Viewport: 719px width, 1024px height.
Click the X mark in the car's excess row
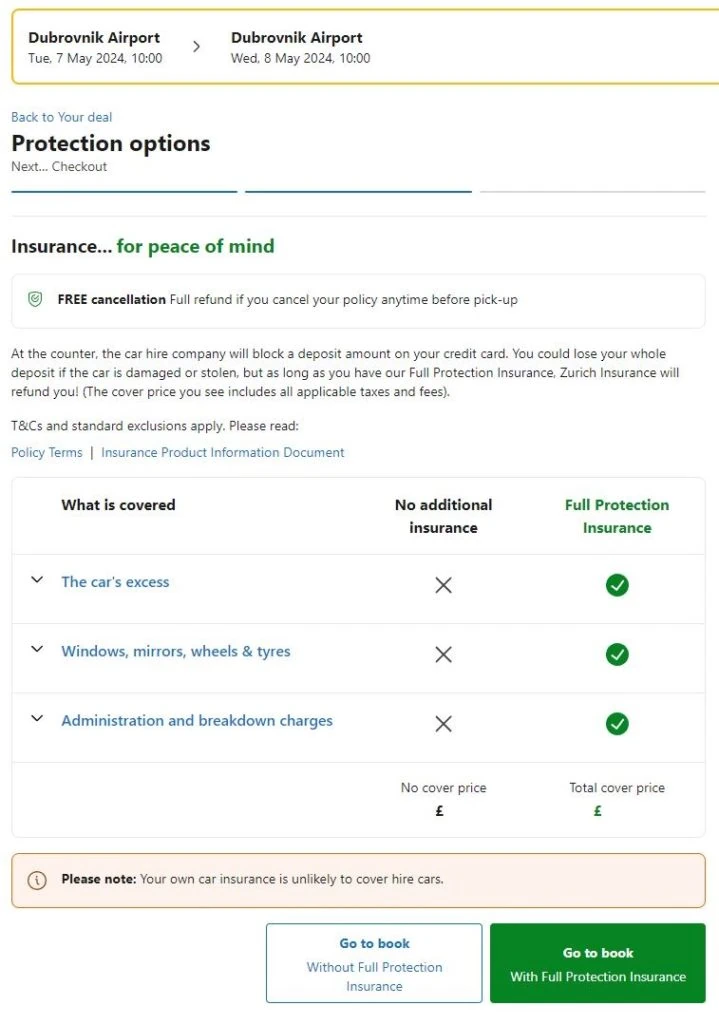pyautogui.click(x=443, y=585)
